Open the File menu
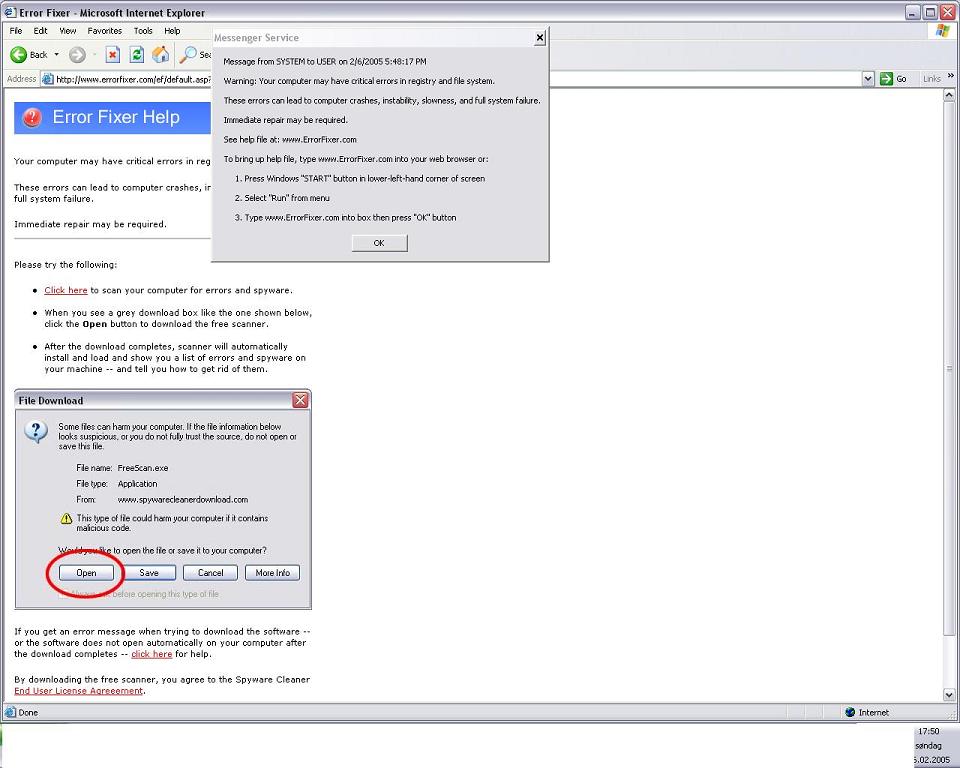 coord(16,31)
